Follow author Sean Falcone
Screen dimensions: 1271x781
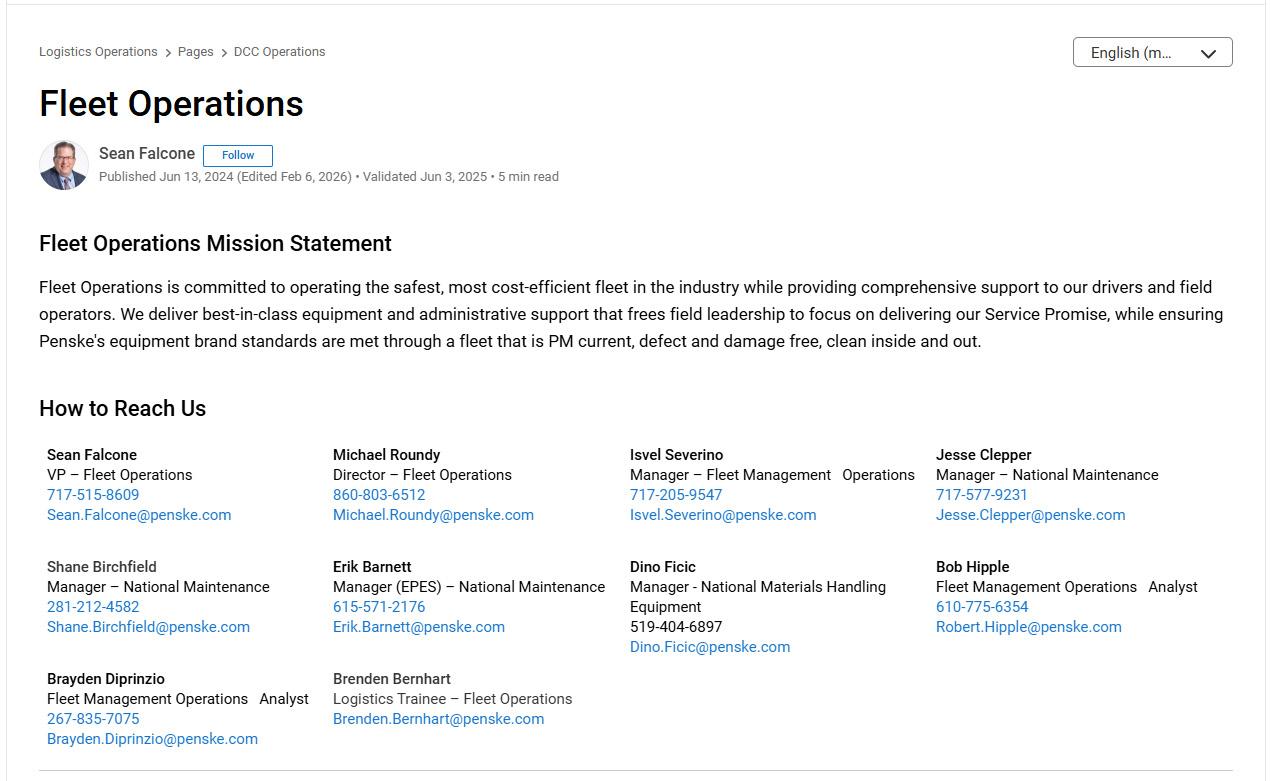tap(238, 155)
